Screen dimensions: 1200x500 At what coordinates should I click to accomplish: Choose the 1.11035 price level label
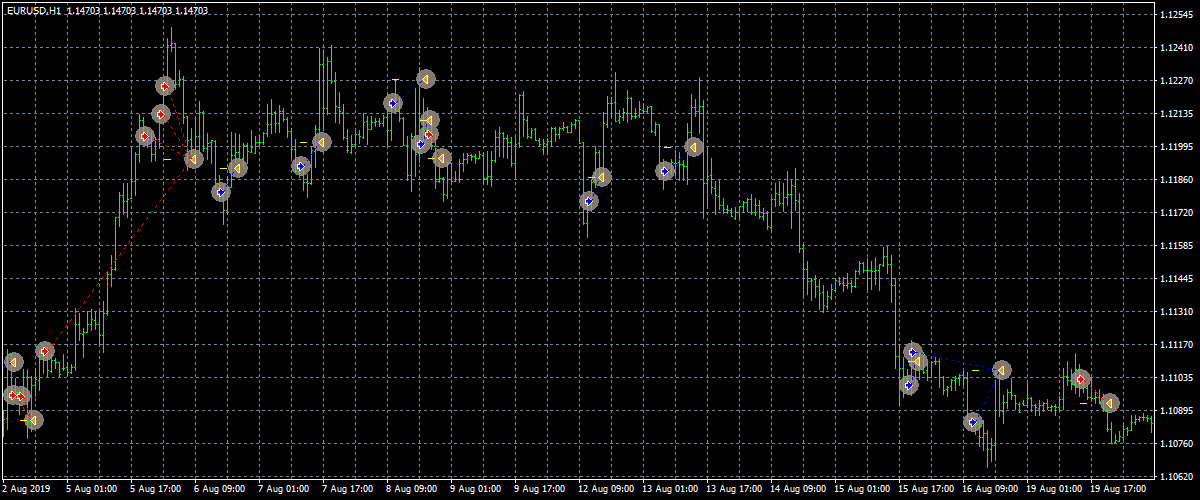1177,378
